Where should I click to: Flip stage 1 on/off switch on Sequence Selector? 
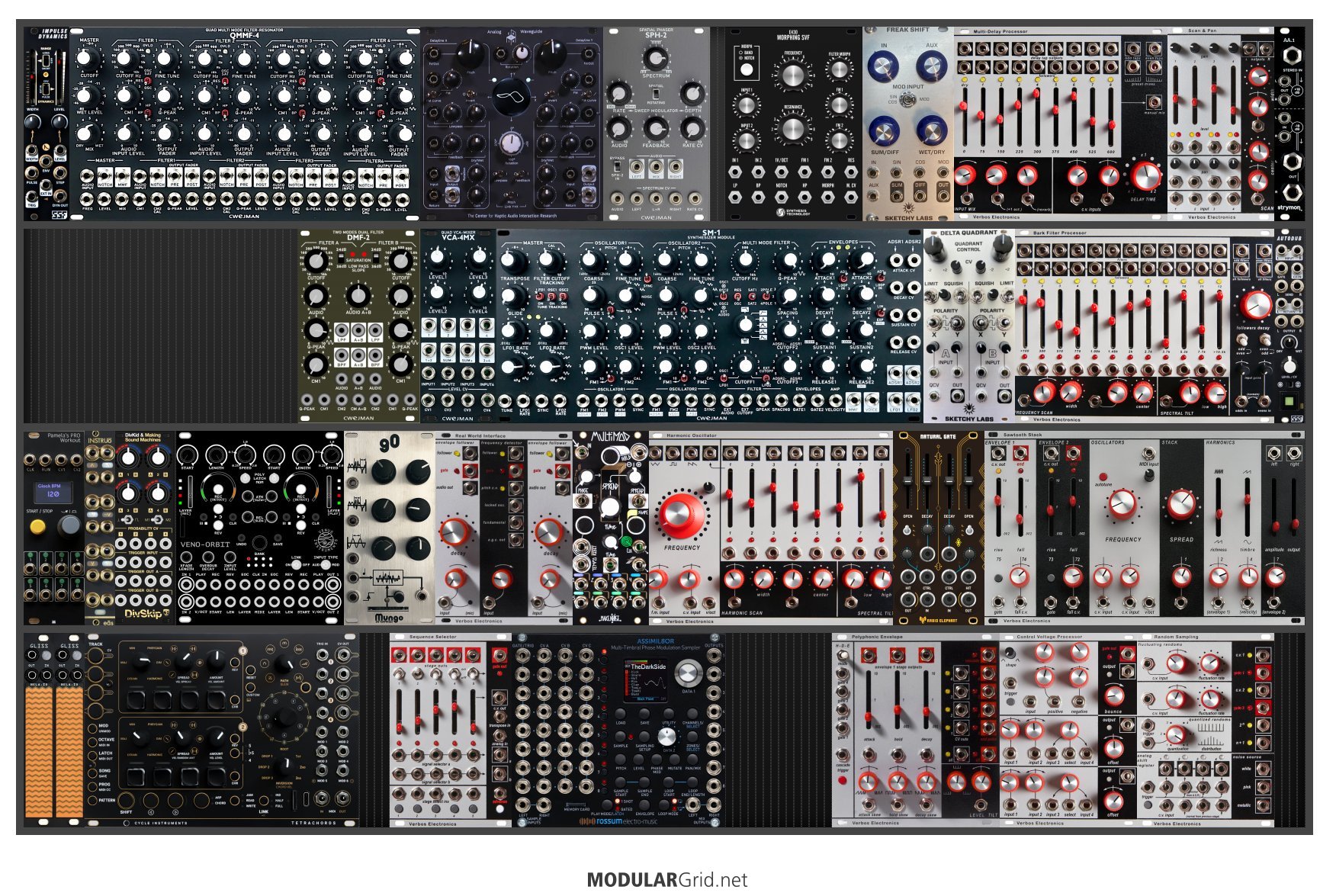coord(399,674)
